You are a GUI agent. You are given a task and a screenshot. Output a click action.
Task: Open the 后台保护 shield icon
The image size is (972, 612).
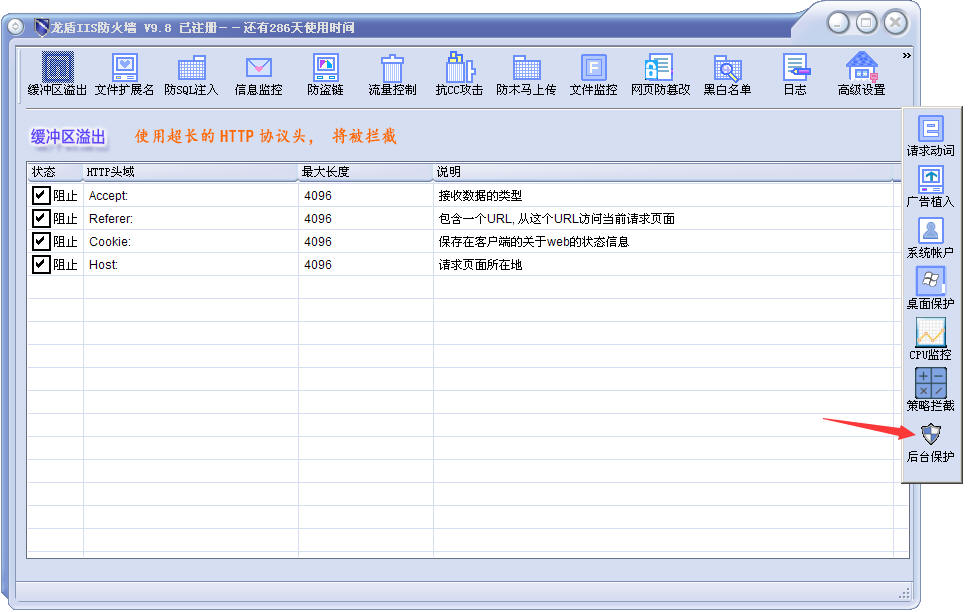[x=930, y=442]
